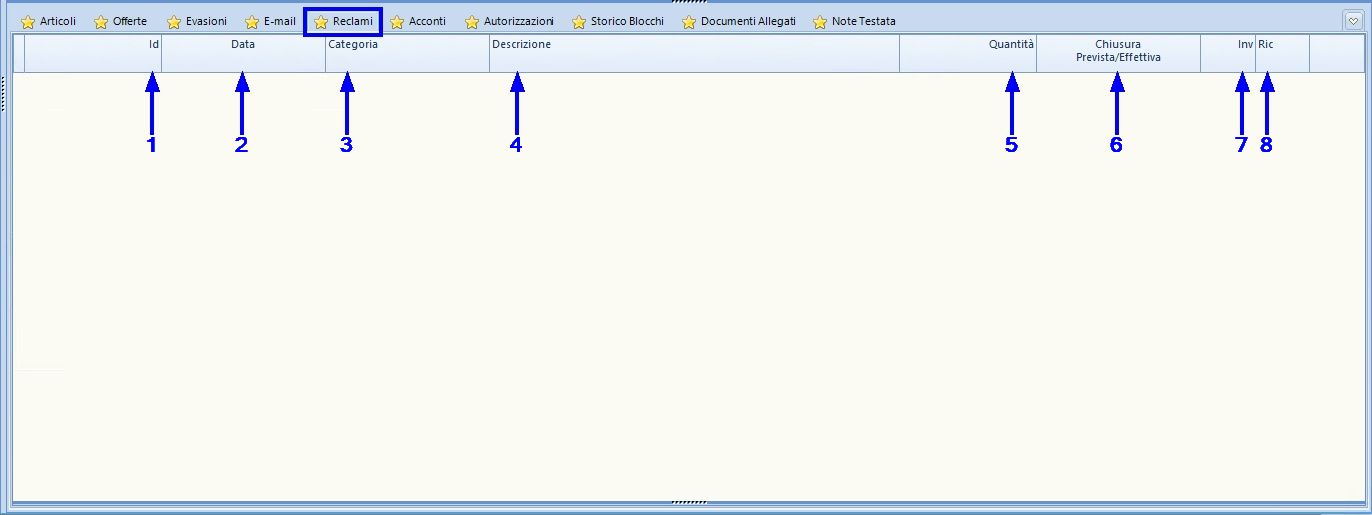Click the star icon next to Offerte
This screenshot has height=515, width=1372.
(101, 22)
